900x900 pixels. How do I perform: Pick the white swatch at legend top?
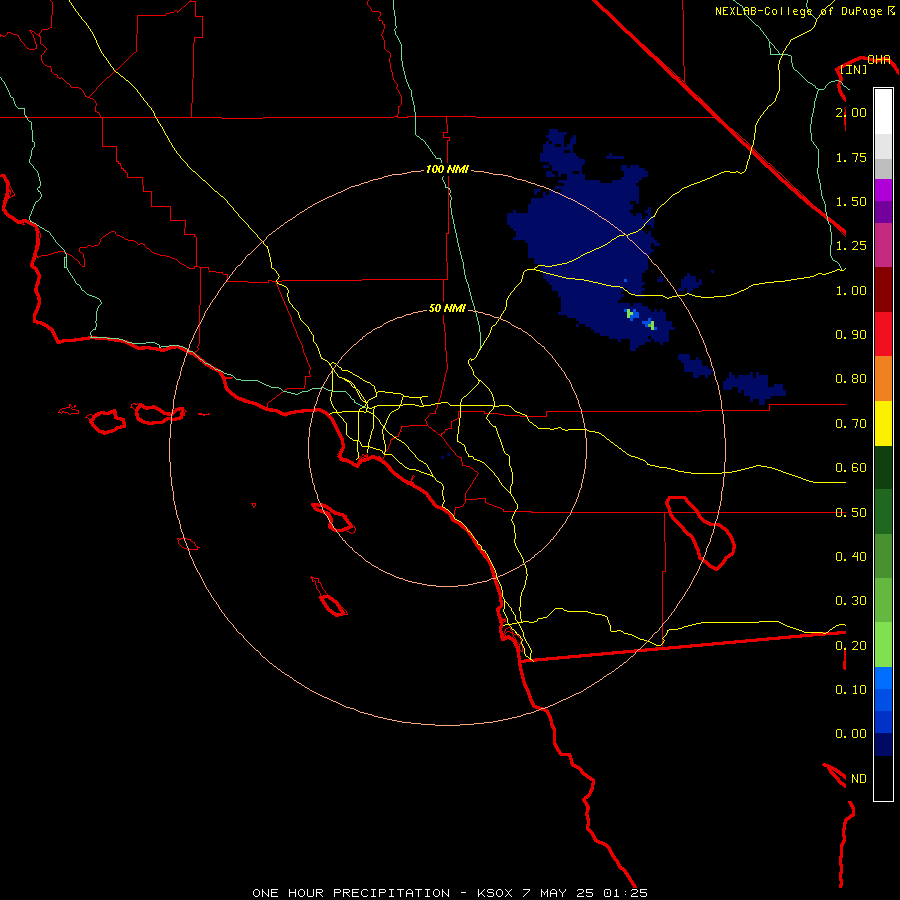[883, 112]
